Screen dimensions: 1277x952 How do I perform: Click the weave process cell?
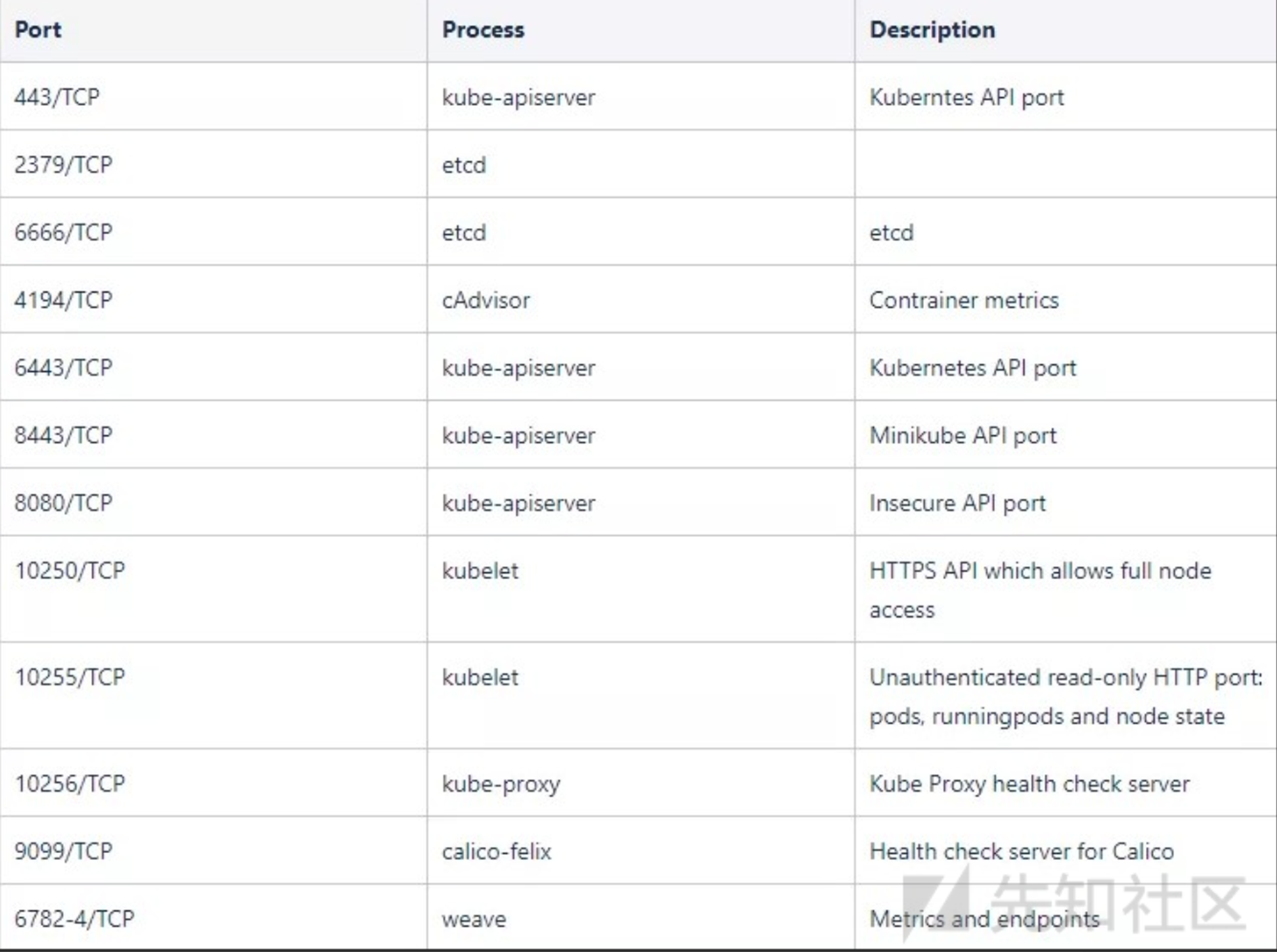click(x=474, y=919)
